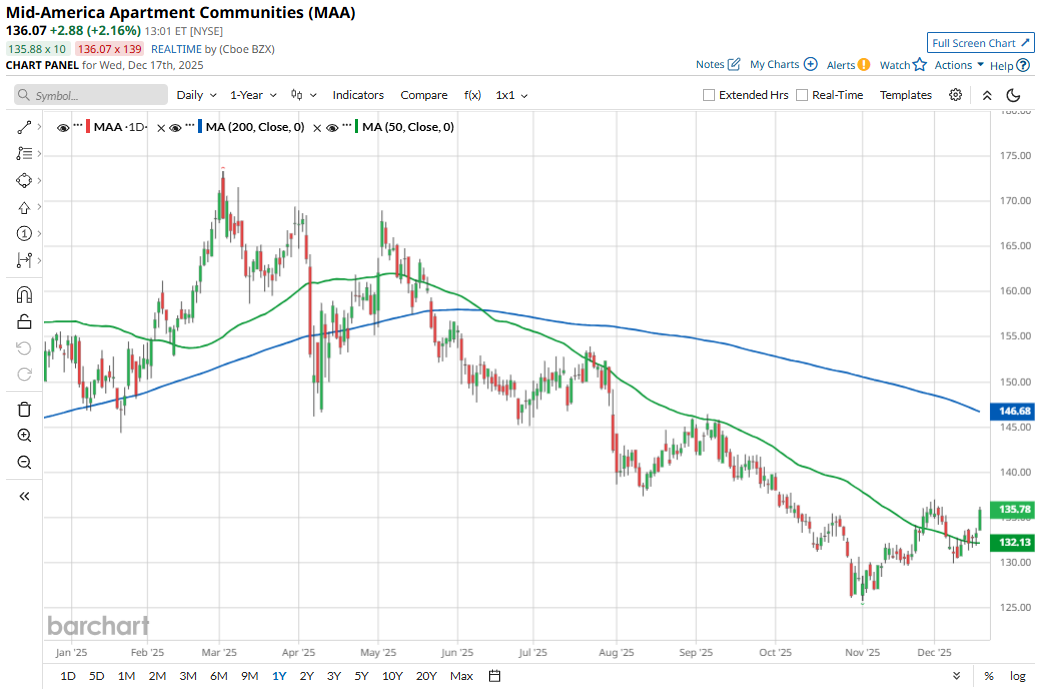The height and width of the screenshot is (697, 1046).
Task: Open the Compare menu
Action: coord(424,95)
